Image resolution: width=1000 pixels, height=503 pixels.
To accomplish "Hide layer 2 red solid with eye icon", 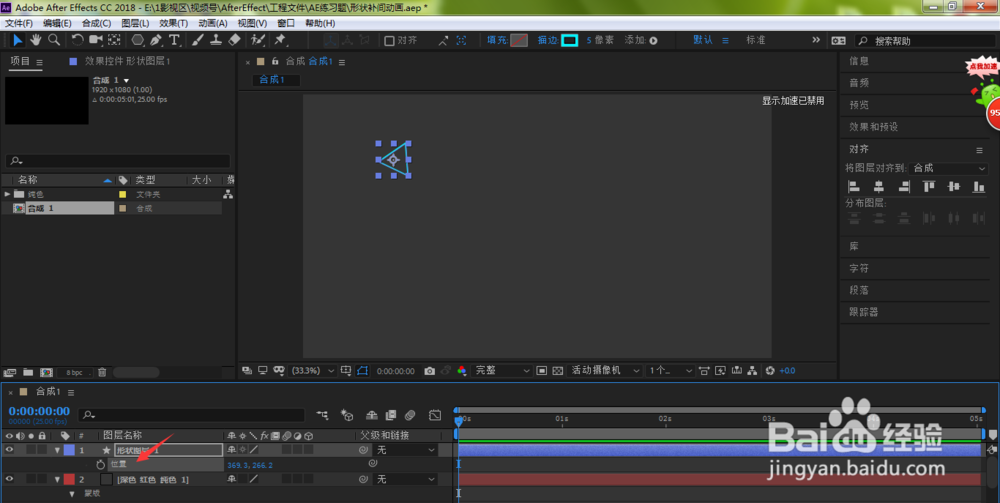I will [9, 479].
